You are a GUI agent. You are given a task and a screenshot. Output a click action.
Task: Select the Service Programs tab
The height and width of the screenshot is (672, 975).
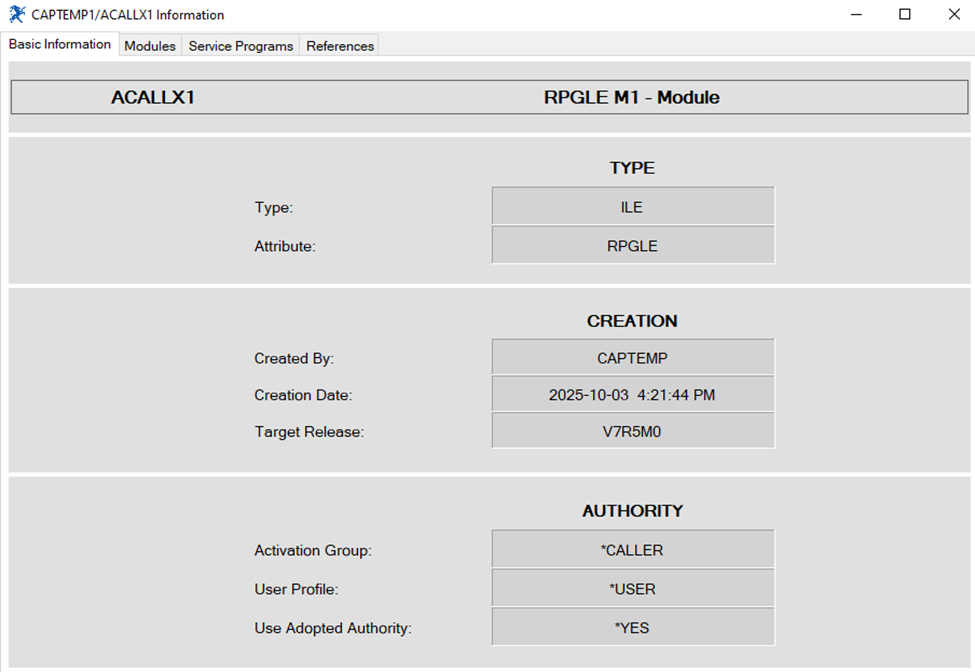[x=241, y=46]
